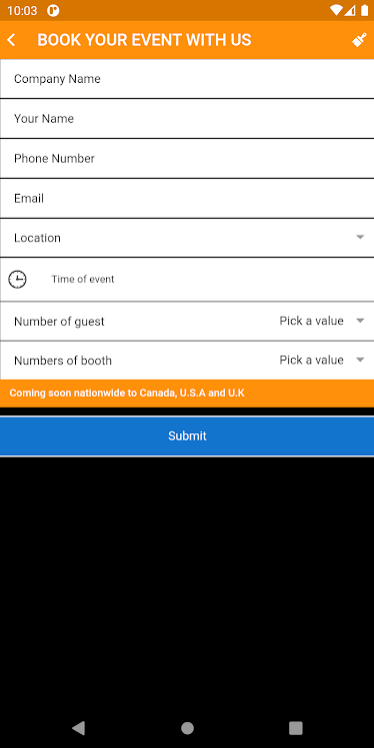Tap the notification icon in status bar
374x748 pixels.
point(53,10)
